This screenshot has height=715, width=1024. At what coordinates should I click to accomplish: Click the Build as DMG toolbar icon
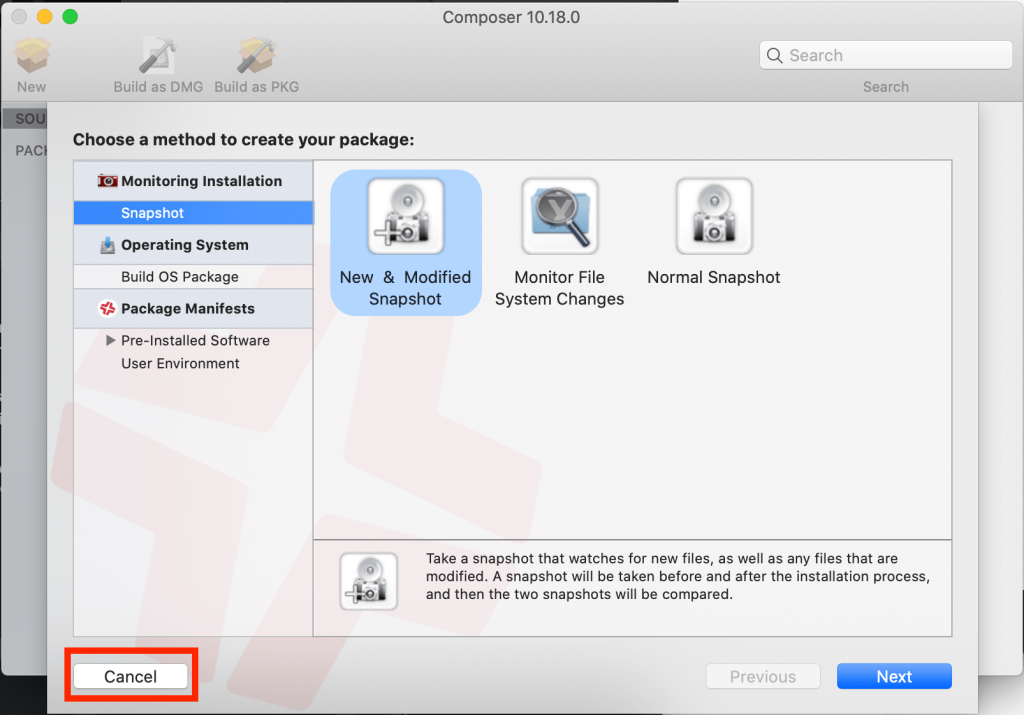pos(157,55)
